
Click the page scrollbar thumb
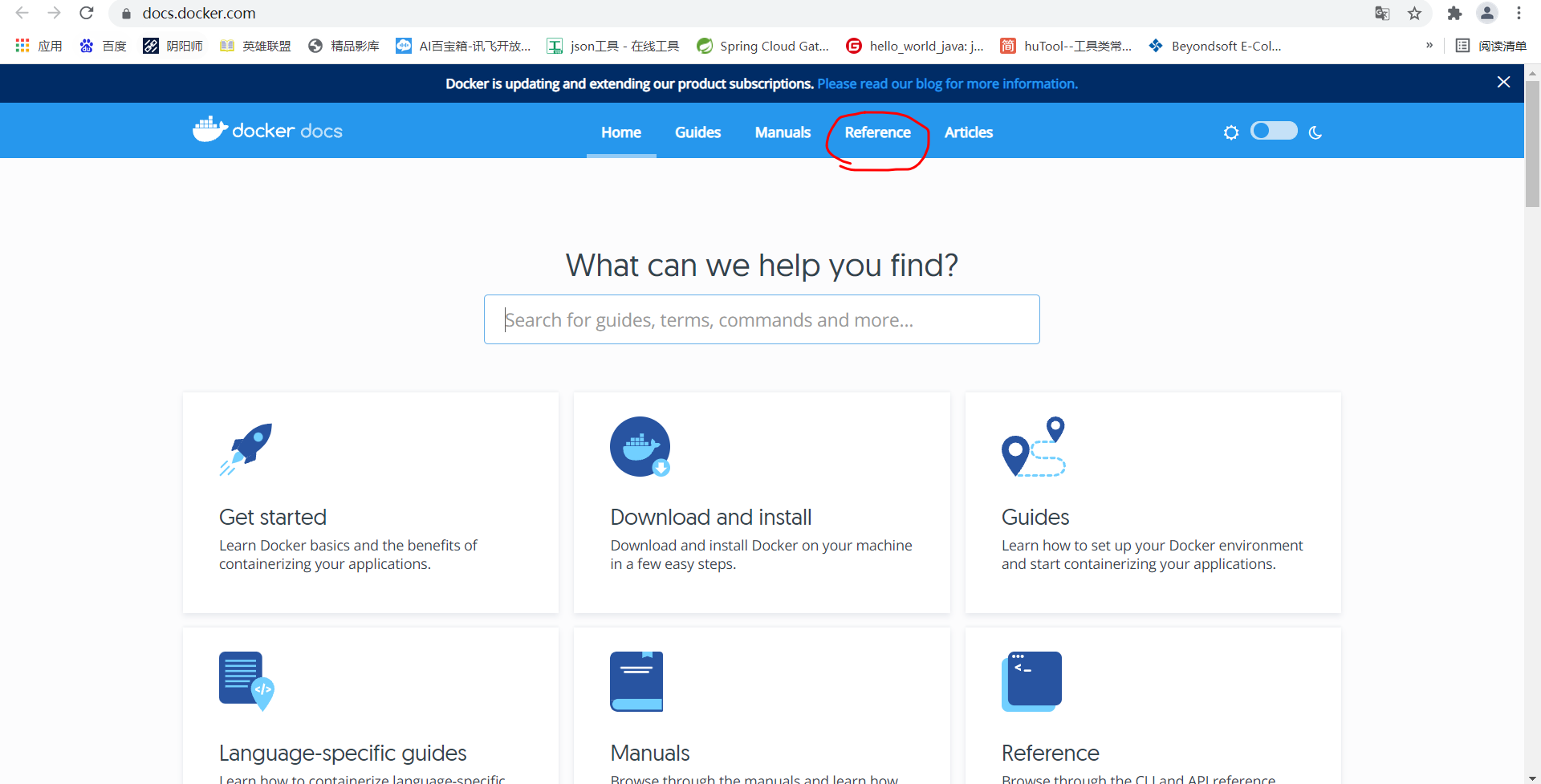(x=1532, y=144)
